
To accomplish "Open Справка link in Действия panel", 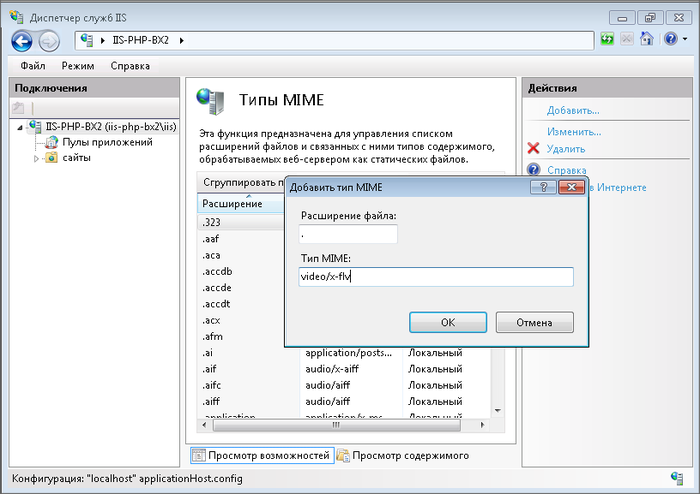I will pyautogui.click(x=567, y=170).
